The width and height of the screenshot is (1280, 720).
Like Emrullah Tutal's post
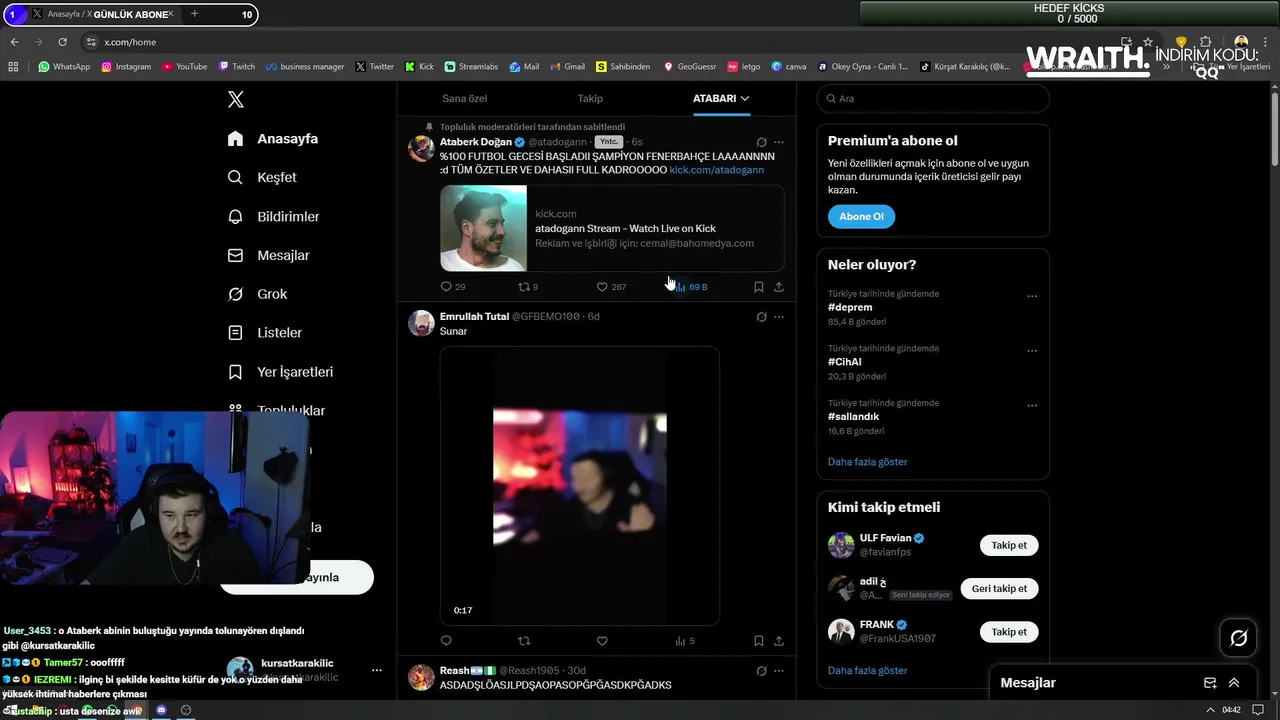602,641
